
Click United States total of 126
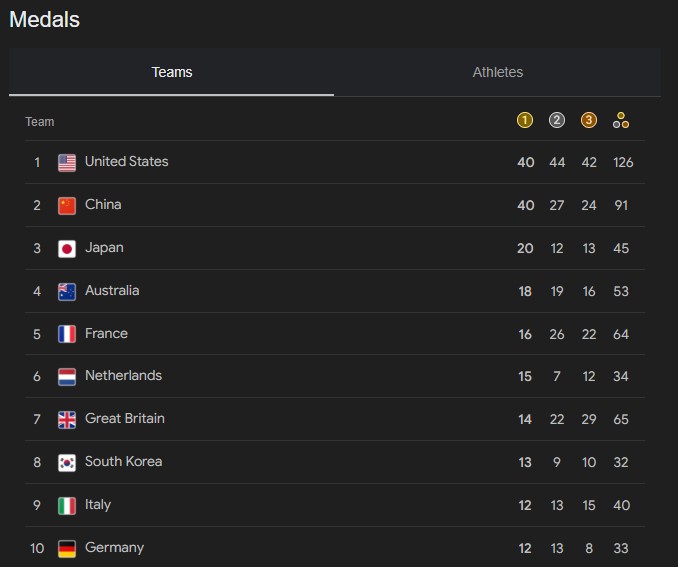(623, 162)
